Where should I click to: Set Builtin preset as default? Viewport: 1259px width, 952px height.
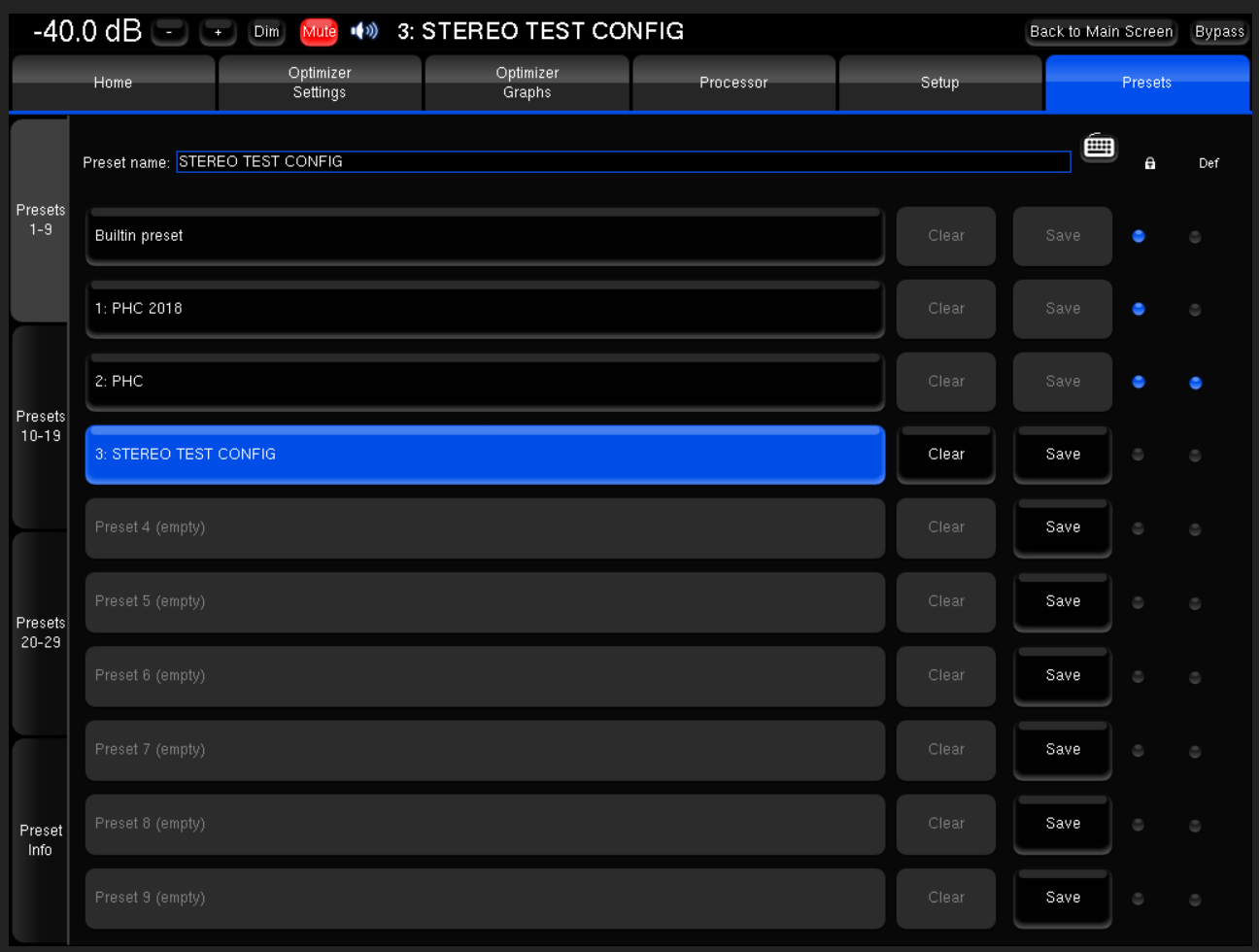[x=1196, y=237]
